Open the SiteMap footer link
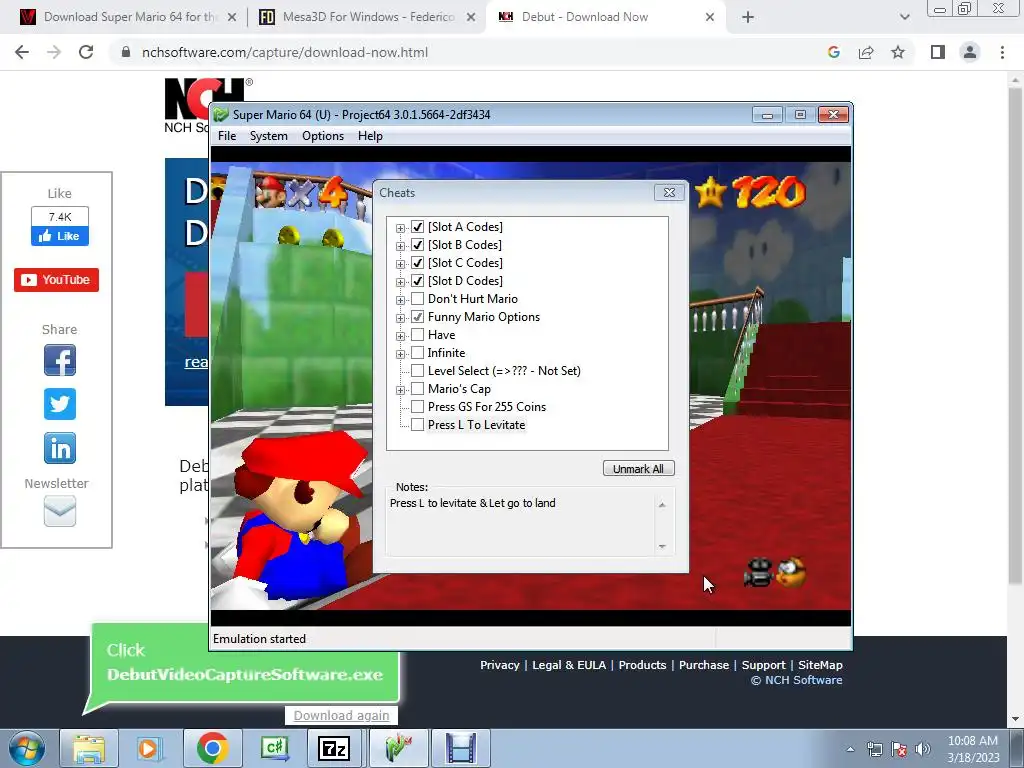Screen dimensions: 1024x768 coord(820,665)
